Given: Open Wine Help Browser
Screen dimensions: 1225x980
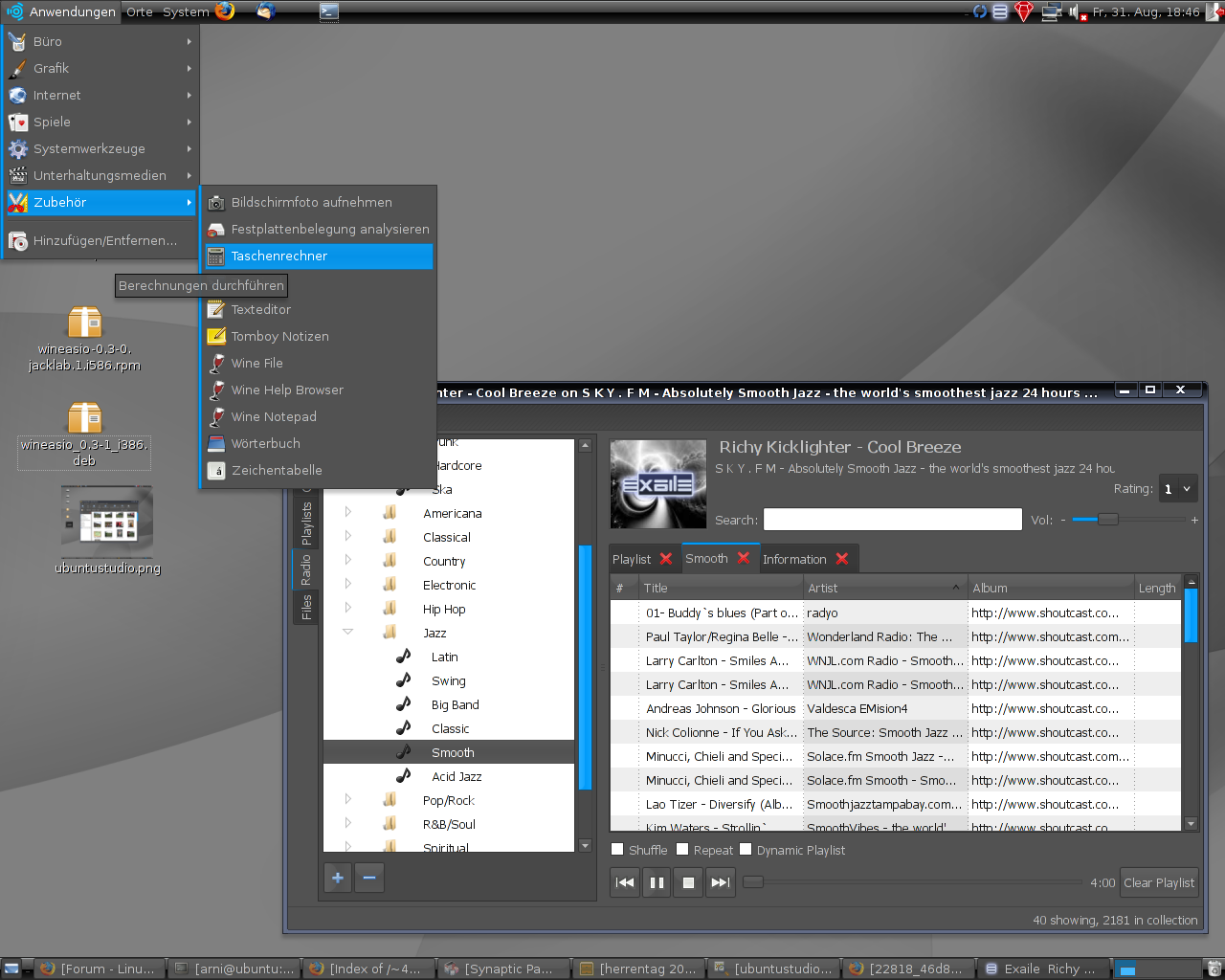Looking at the screenshot, I should click(318, 390).
